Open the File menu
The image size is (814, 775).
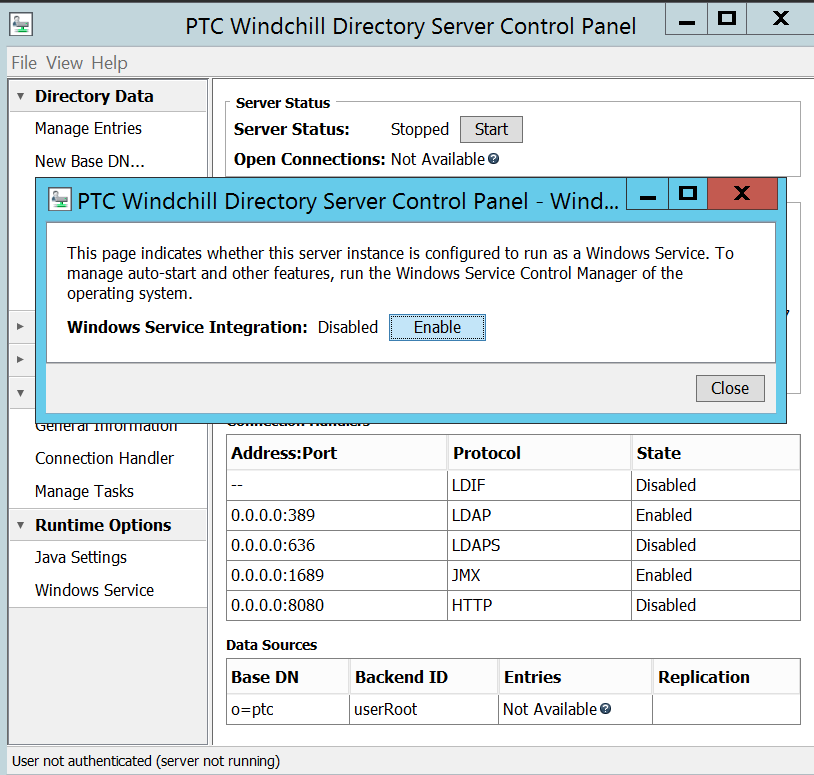(x=23, y=63)
